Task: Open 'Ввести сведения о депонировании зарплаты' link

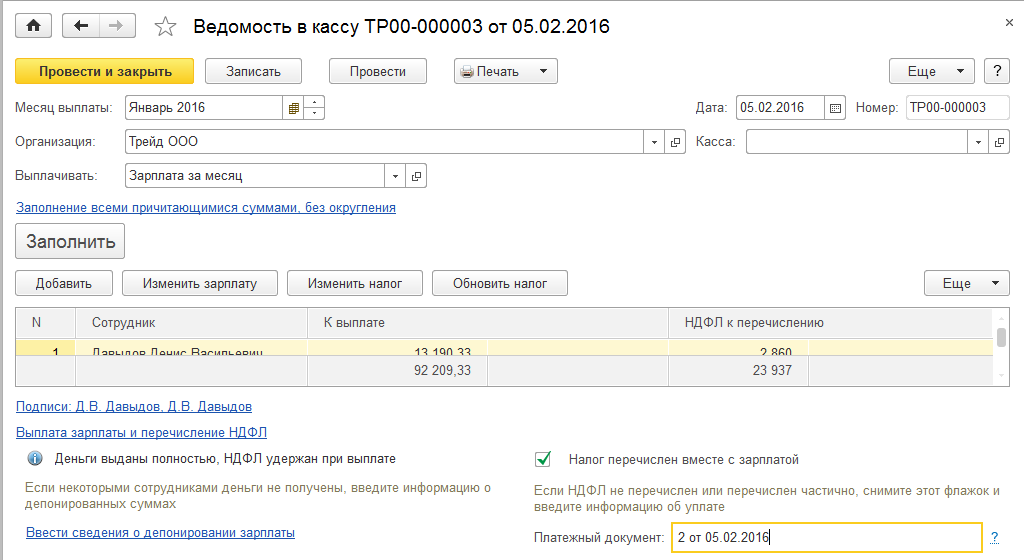Action: coord(160,533)
